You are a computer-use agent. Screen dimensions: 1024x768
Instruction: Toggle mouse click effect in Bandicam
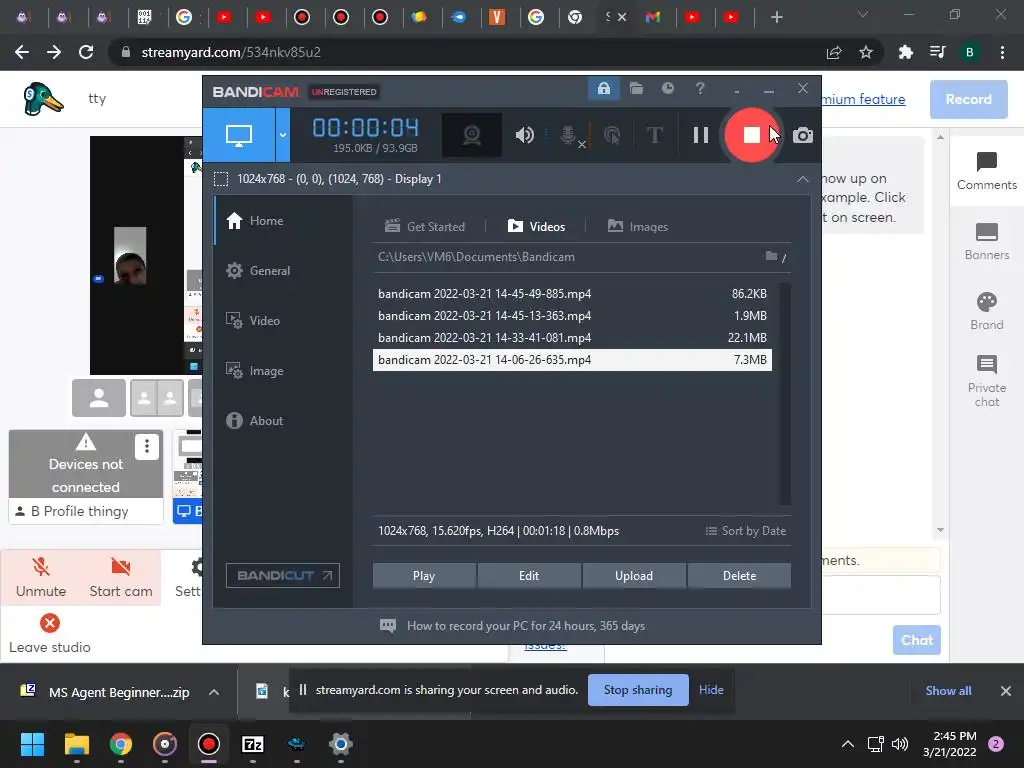pyautogui.click(x=612, y=135)
